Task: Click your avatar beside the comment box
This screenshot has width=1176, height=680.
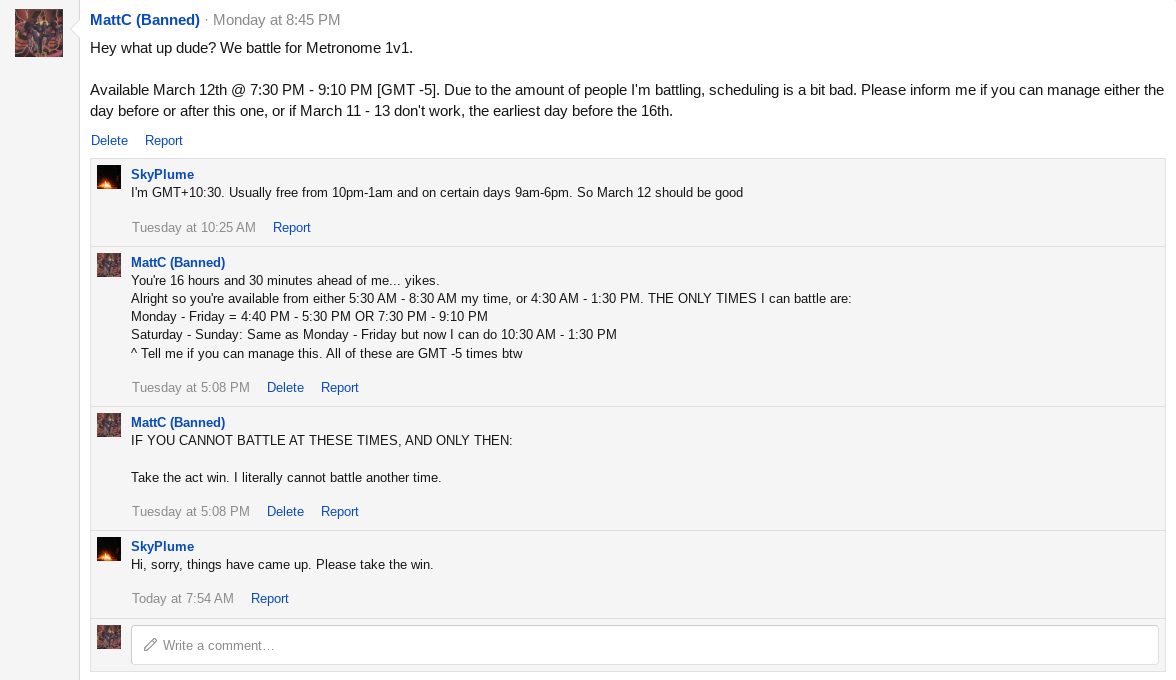Action: (109, 637)
